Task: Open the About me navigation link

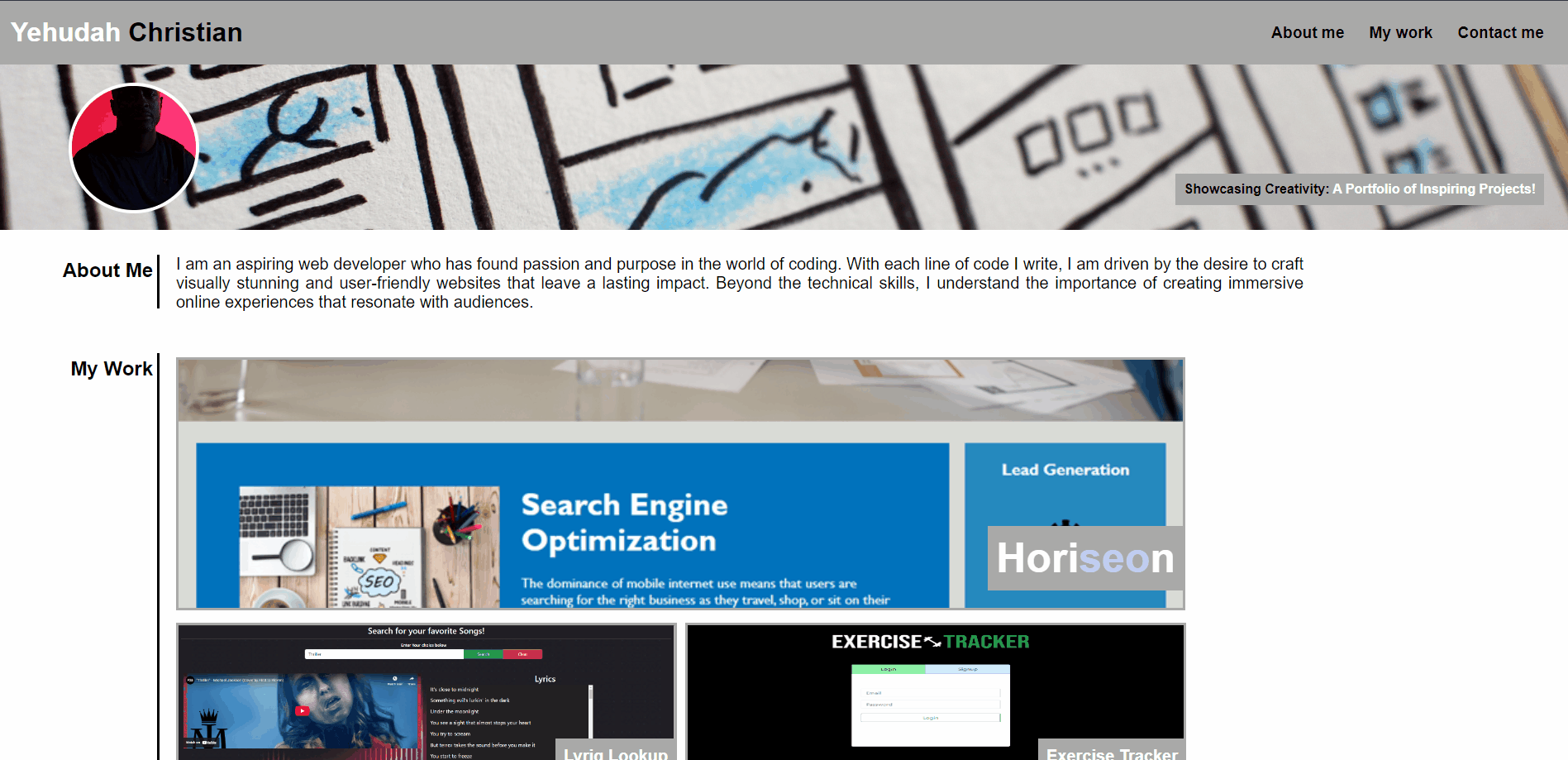Action: pyautogui.click(x=1307, y=32)
